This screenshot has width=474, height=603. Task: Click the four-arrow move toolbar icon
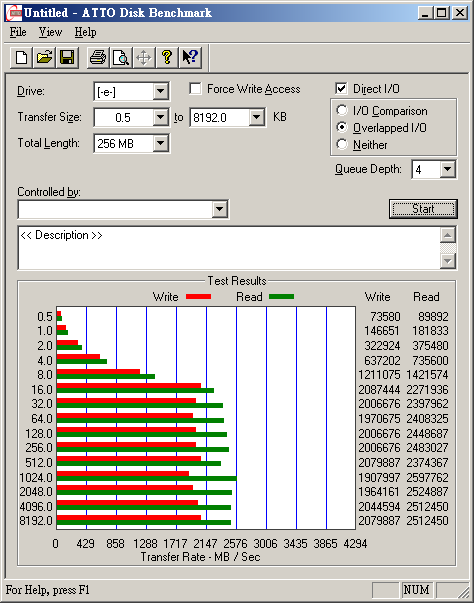tap(144, 58)
